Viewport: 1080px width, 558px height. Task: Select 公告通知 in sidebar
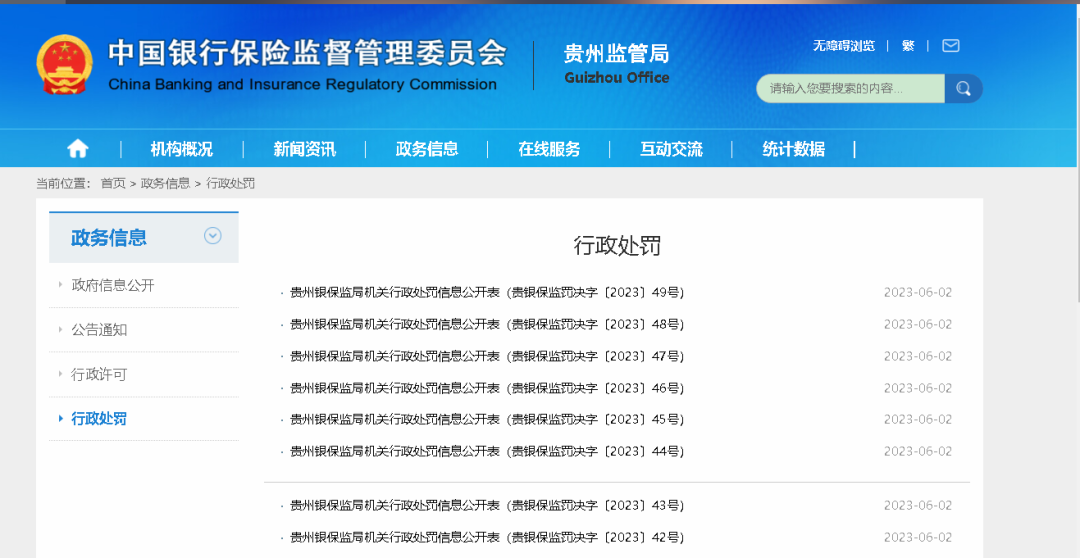coord(99,330)
